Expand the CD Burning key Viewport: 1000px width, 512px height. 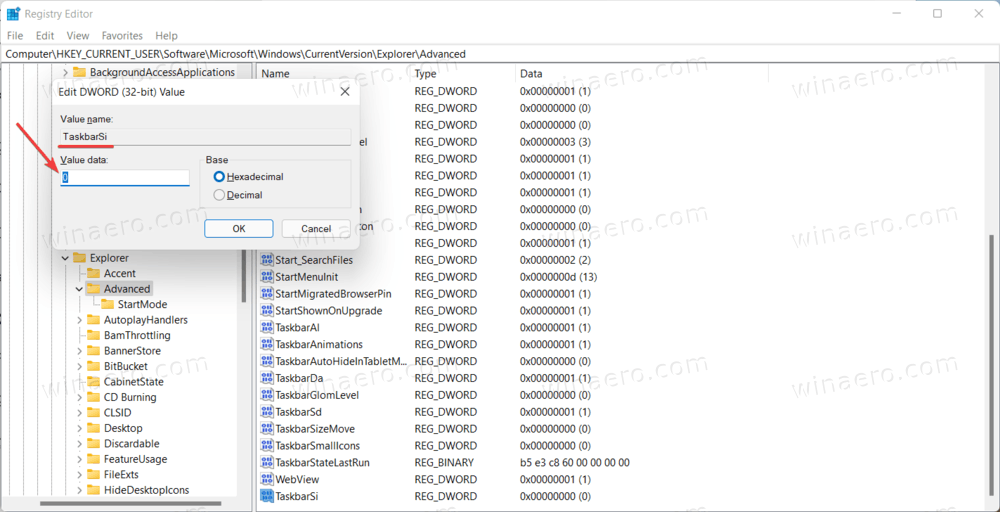(x=79, y=397)
